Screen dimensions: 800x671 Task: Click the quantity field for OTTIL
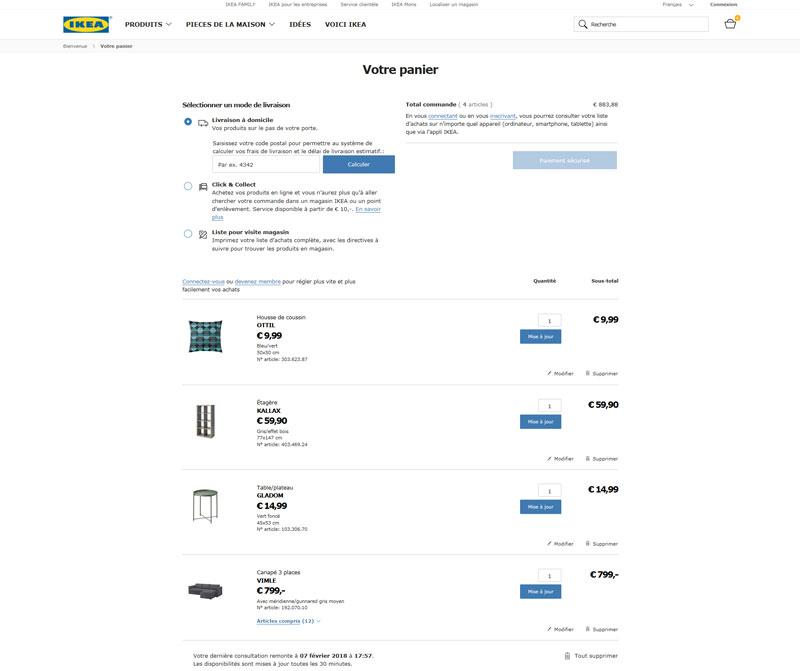click(x=549, y=320)
